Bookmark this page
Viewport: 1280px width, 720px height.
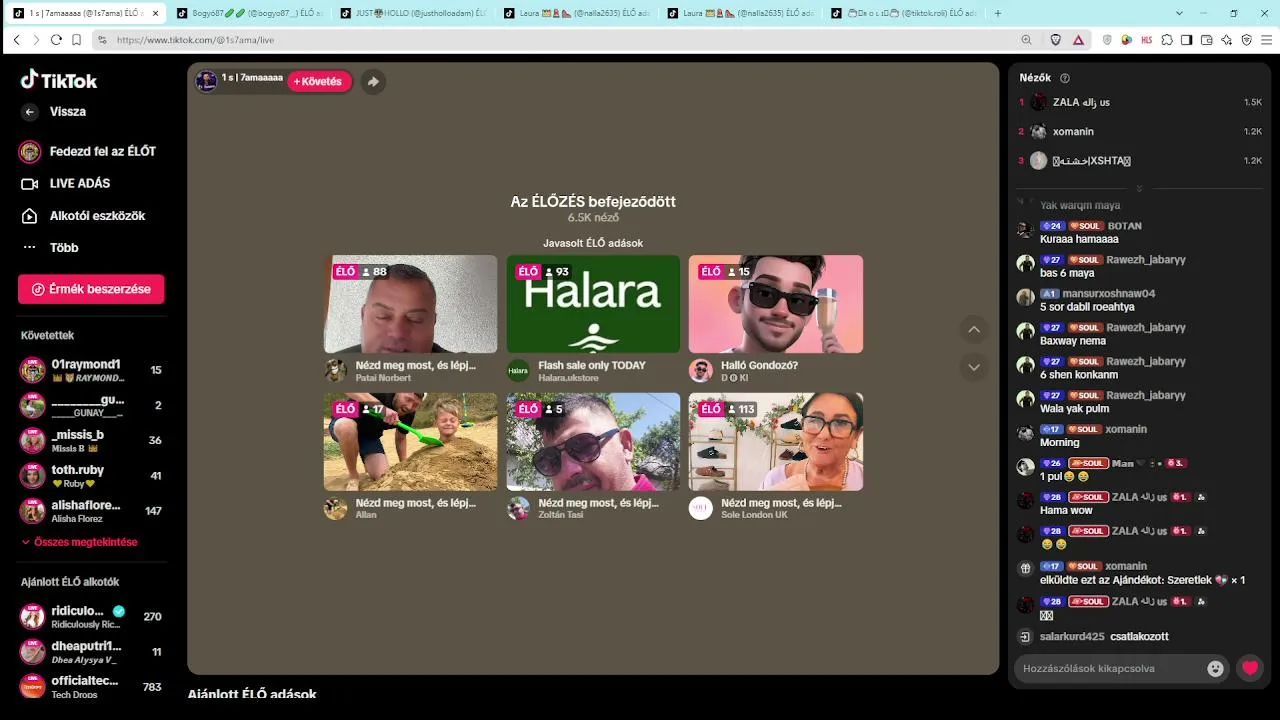point(76,40)
